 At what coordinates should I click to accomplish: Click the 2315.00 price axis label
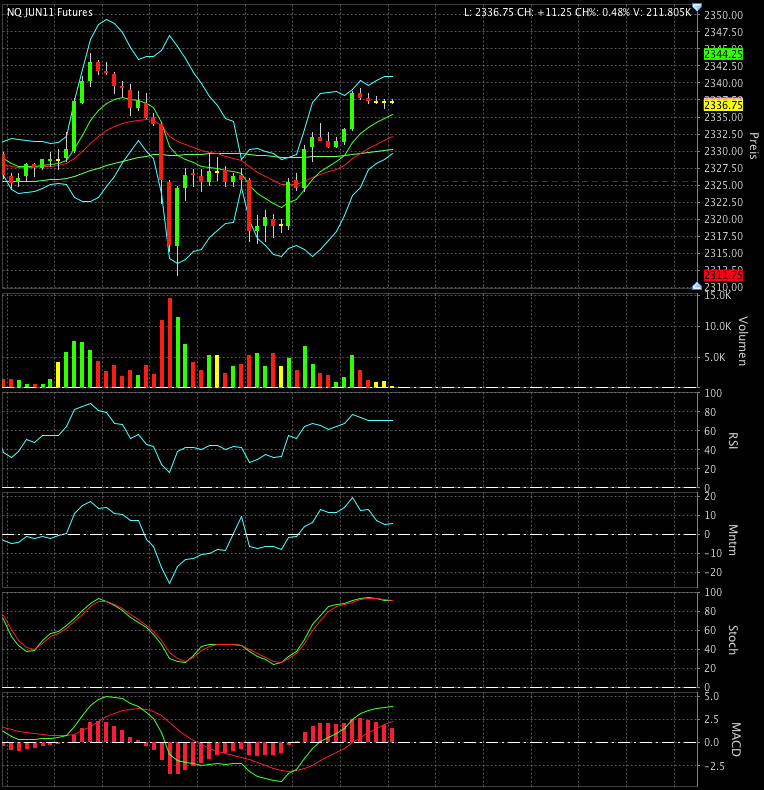pyautogui.click(x=723, y=253)
